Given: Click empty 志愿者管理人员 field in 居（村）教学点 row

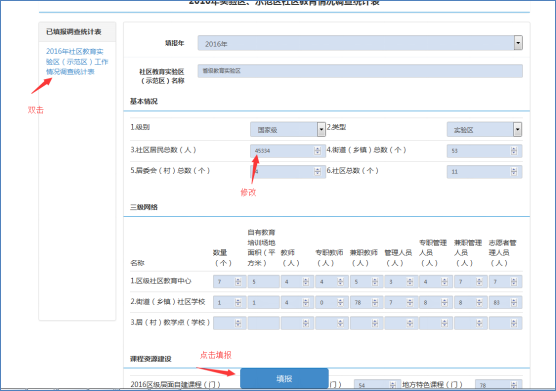Looking at the screenshot, I should (505, 323).
